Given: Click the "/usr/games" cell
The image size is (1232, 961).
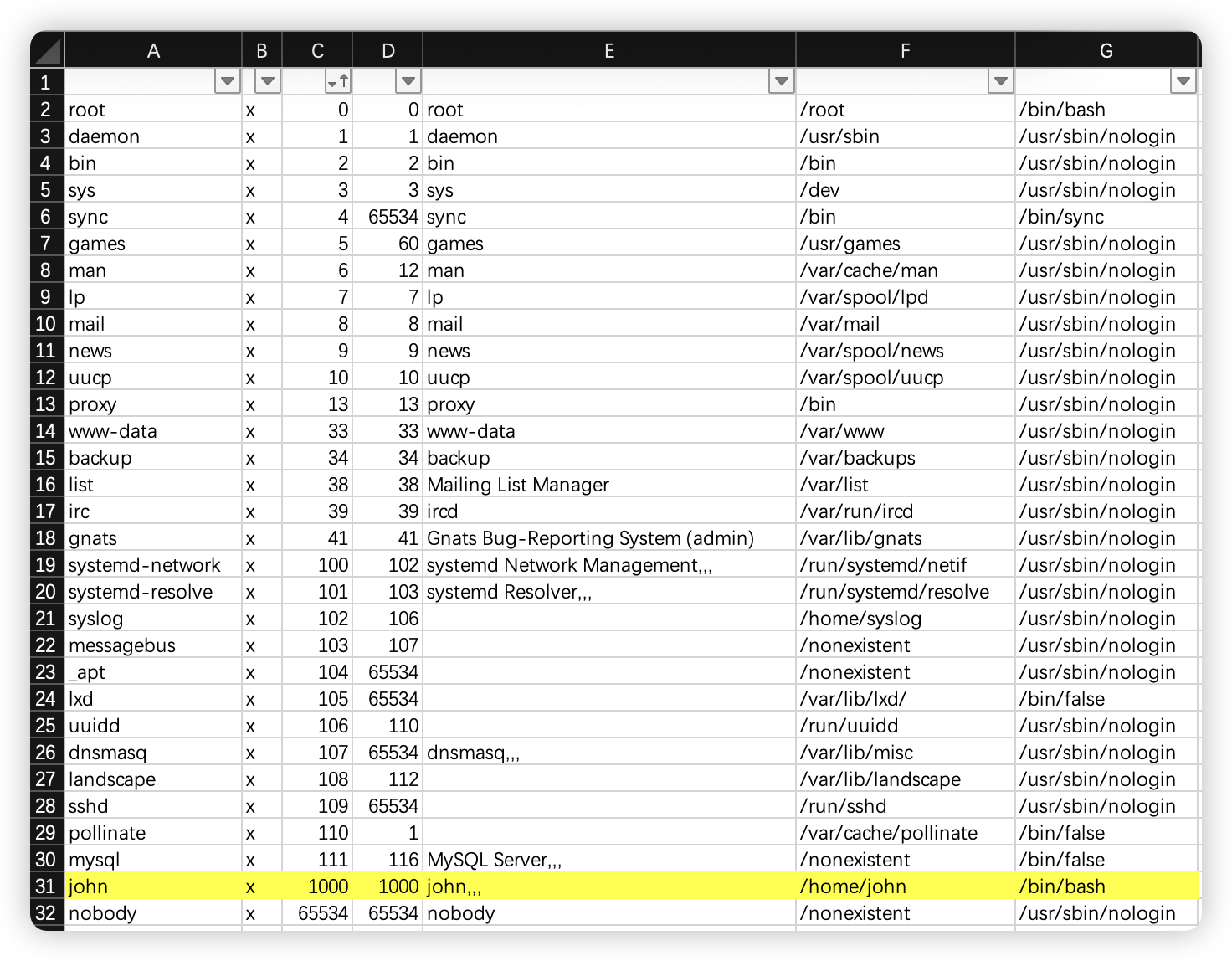Looking at the screenshot, I should pyautogui.click(x=906, y=244).
